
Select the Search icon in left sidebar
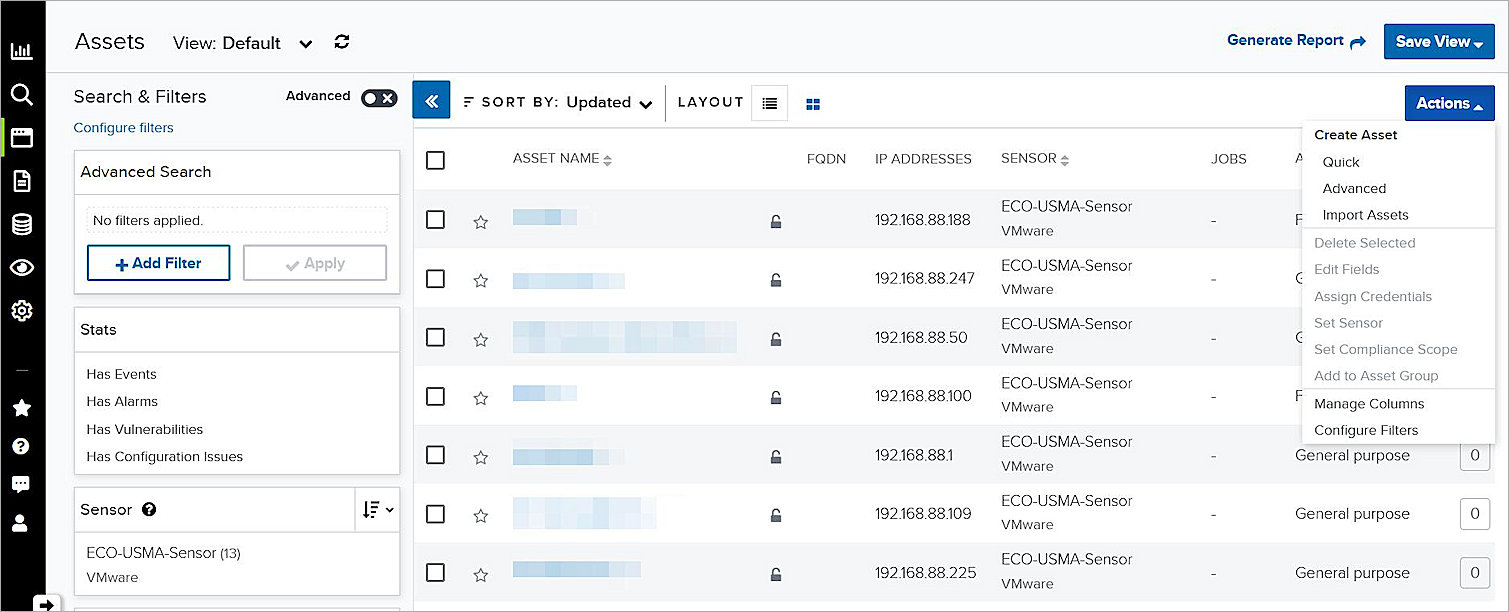(22, 94)
